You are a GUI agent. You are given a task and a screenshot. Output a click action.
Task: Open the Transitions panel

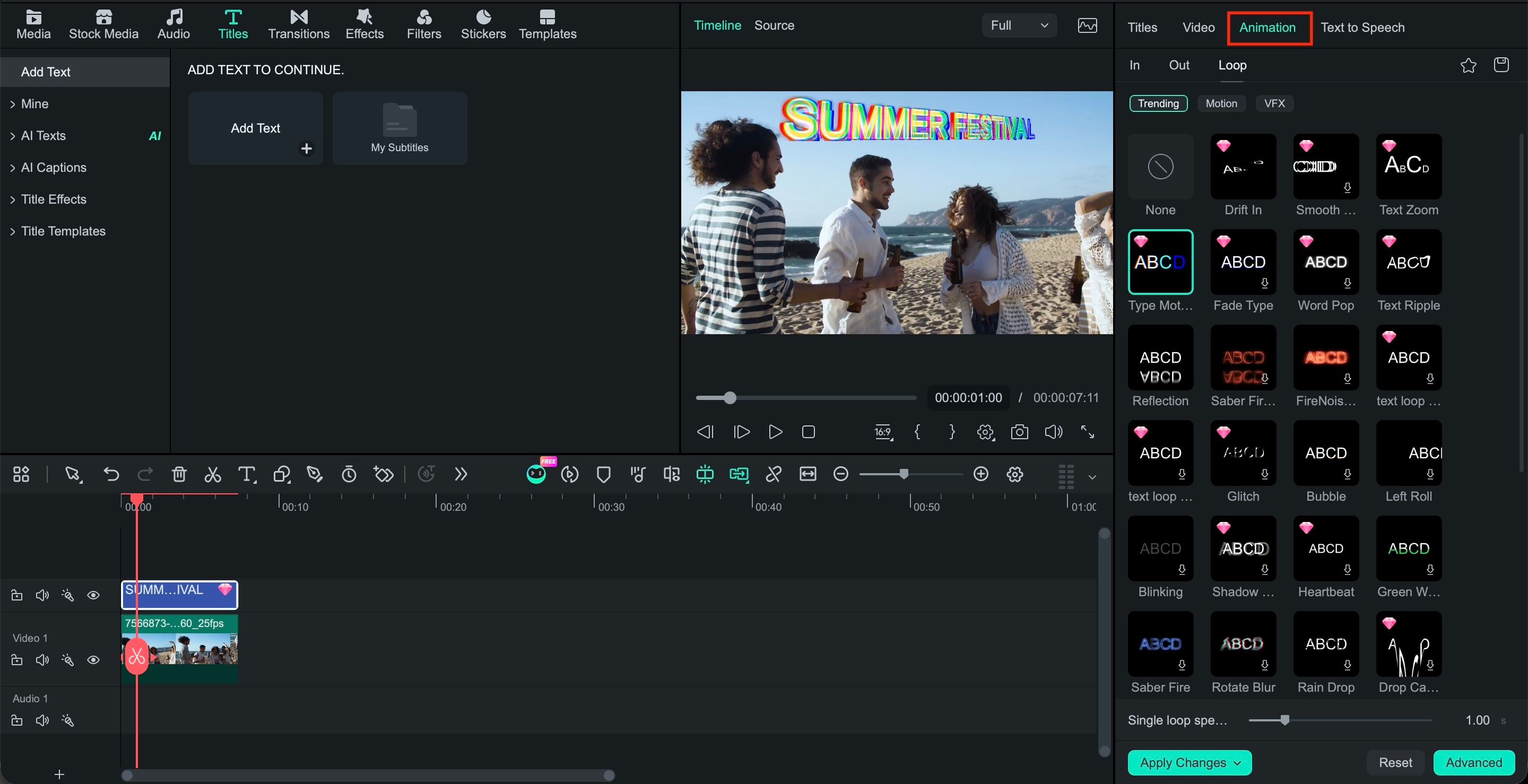click(x=298, y=25)
